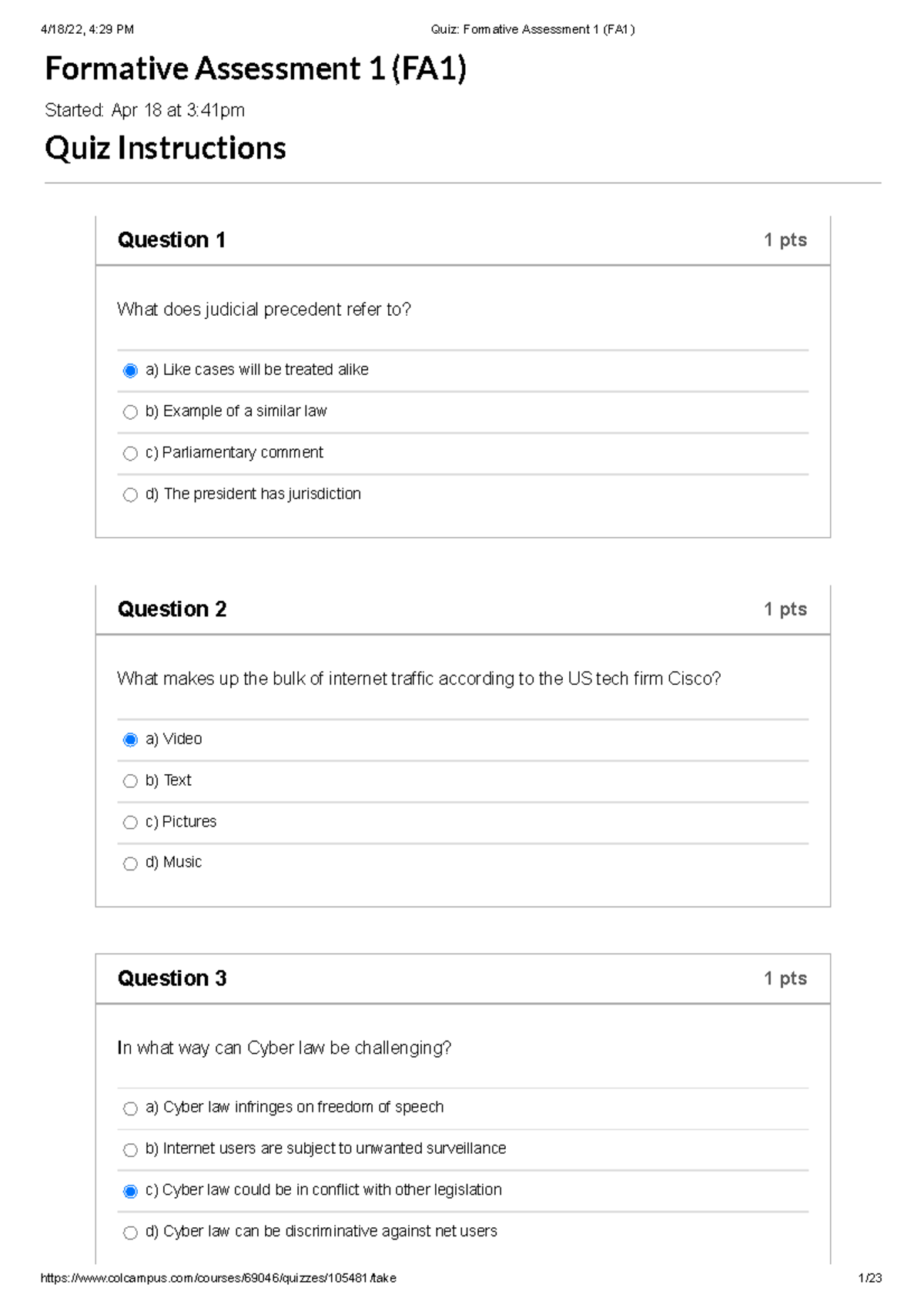Pick d) Music for Cisco question
924x1308 pixels.
(130, 864)
